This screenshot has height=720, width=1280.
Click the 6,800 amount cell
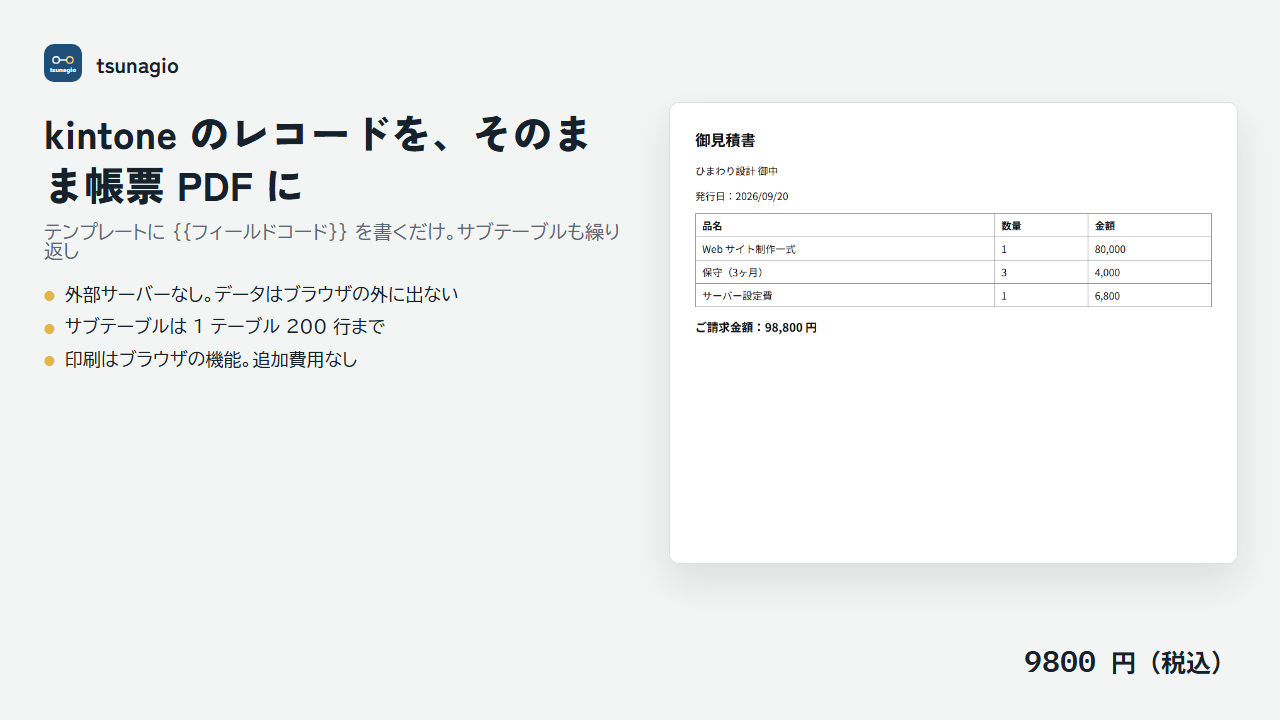coord(1149,295)
